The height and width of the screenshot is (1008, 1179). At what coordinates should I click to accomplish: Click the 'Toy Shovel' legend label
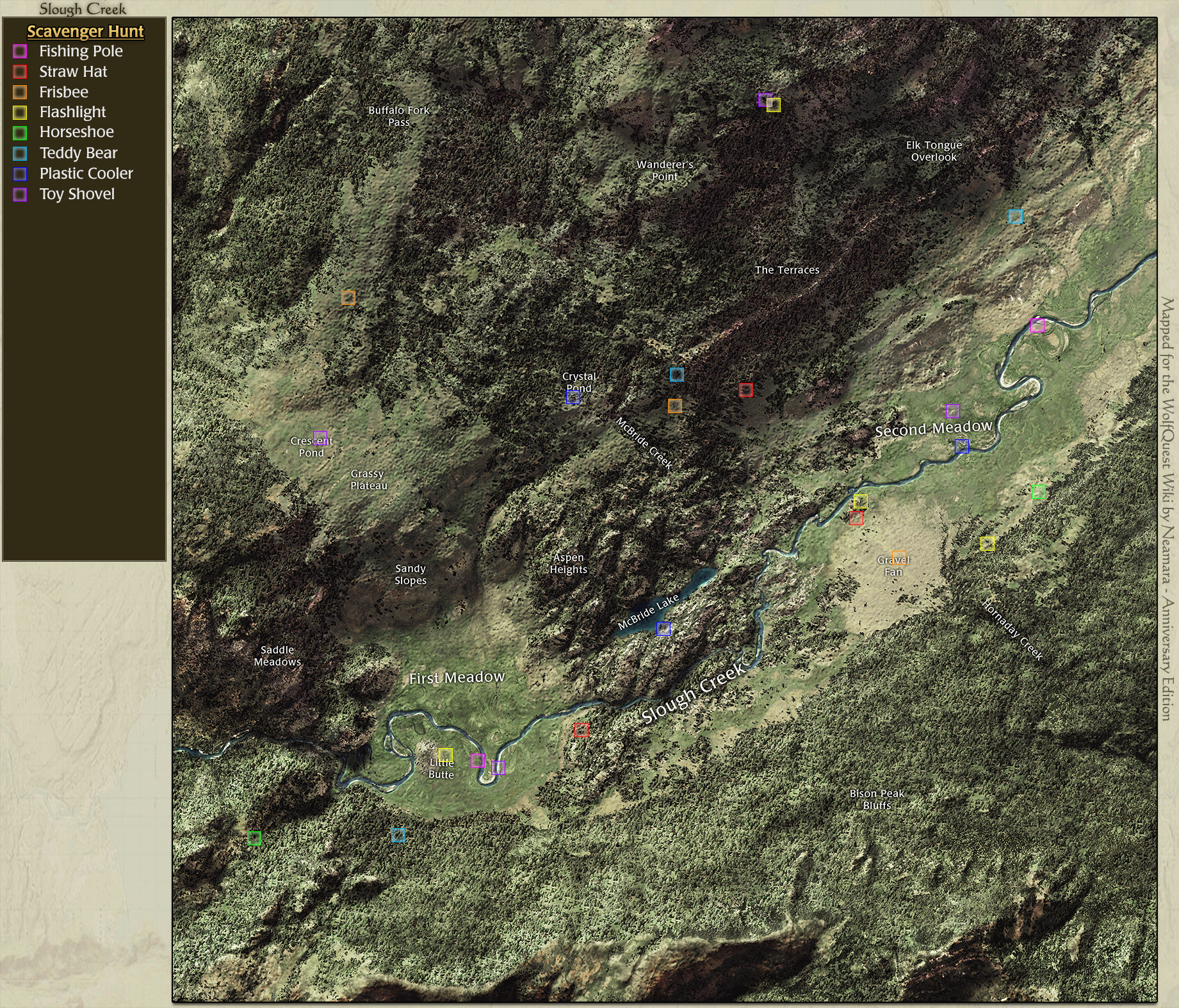click(x=77, y=194)
